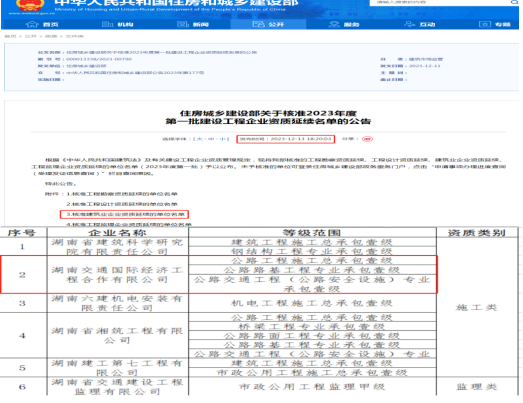Click the 发布时间 2023-12-13 timestamp
This screenshot has height=403, width=523.
(286, 139)
